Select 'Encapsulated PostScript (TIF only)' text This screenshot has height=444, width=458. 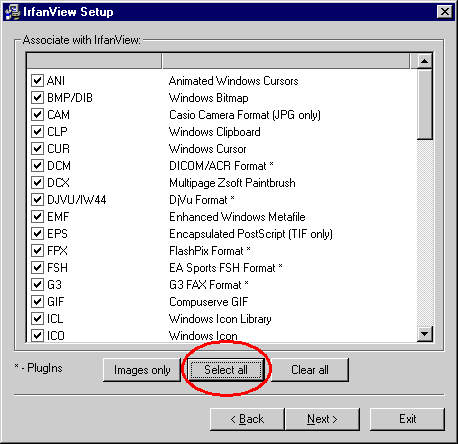click(251, 234)
